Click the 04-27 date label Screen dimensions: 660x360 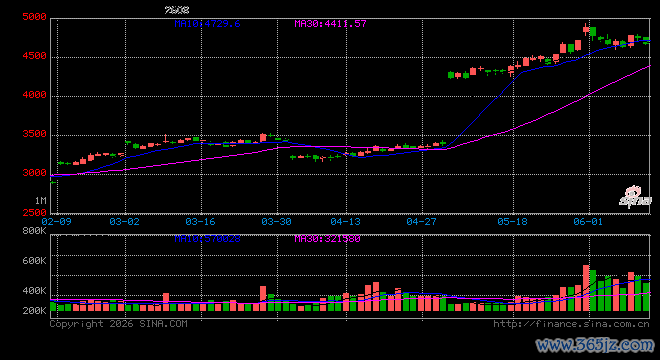point(421,221)
